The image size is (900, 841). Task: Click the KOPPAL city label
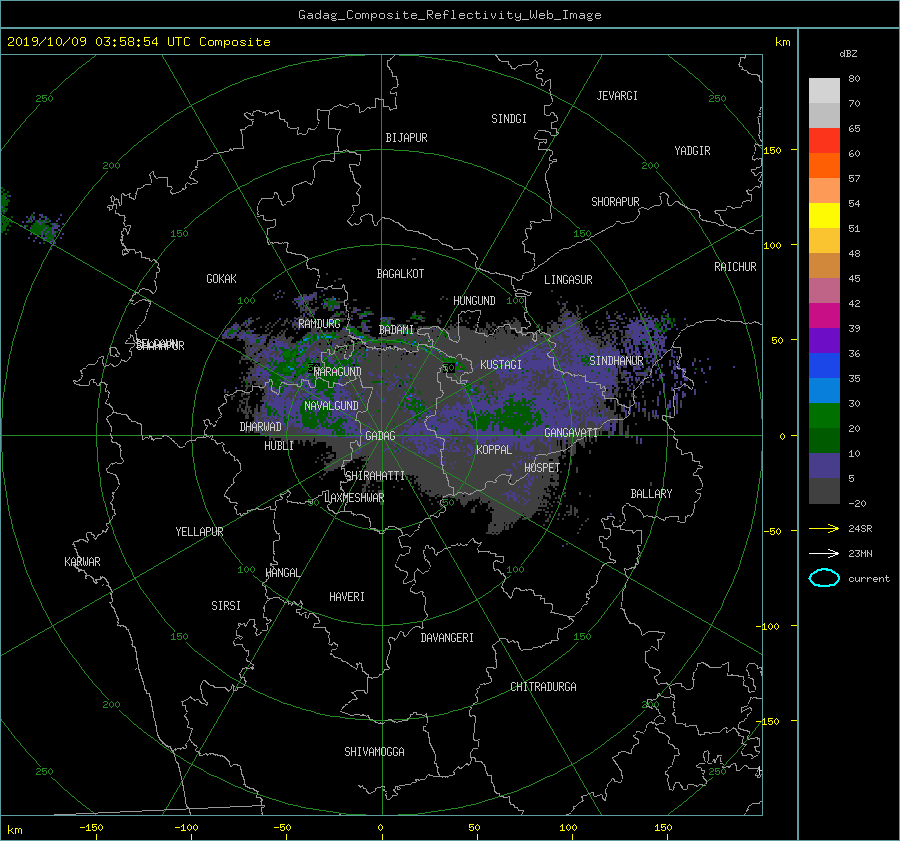tap(494, 449)
